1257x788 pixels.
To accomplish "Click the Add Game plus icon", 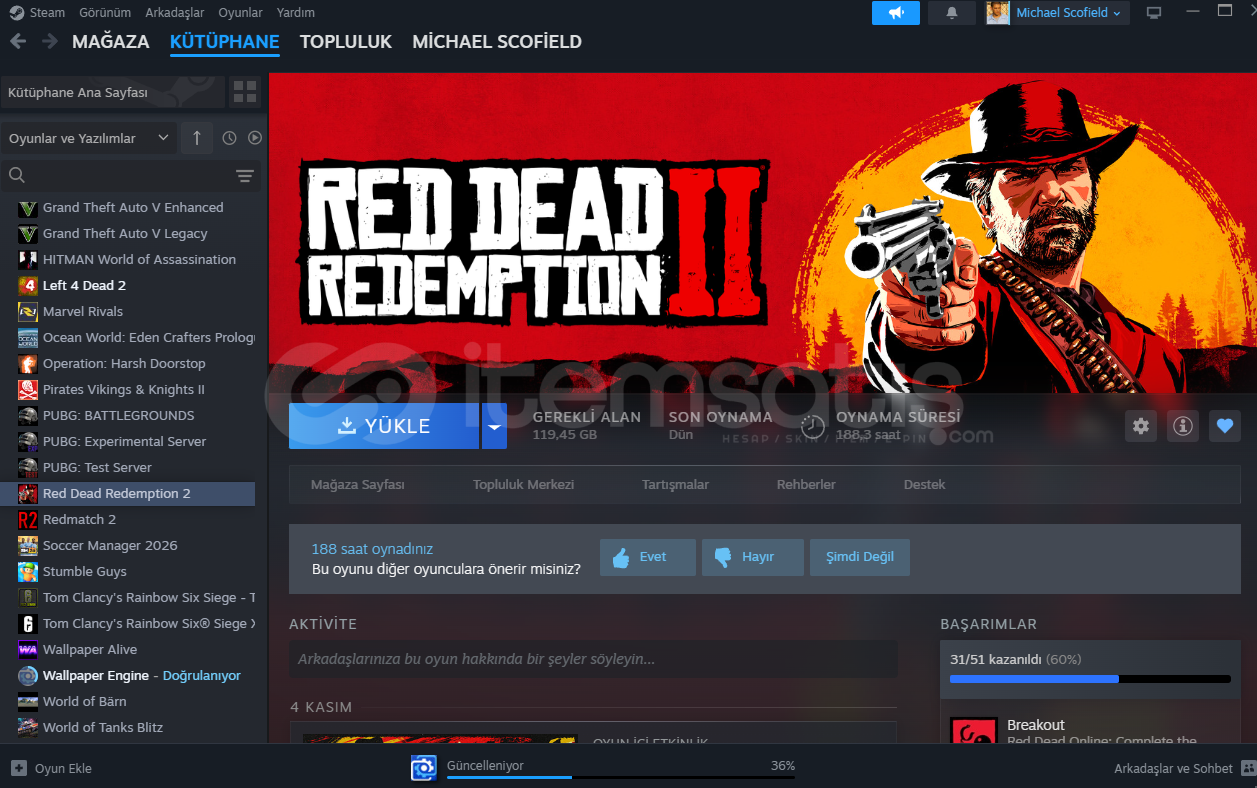I will tap(18, 768).
